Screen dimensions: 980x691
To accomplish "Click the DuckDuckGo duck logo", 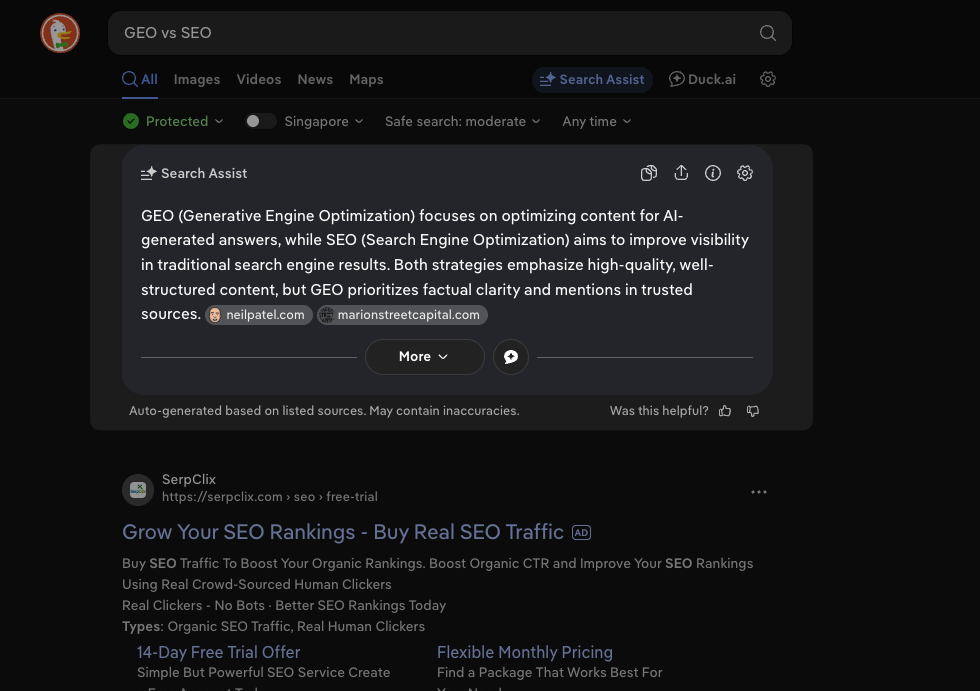I will [x=60, y=33].
